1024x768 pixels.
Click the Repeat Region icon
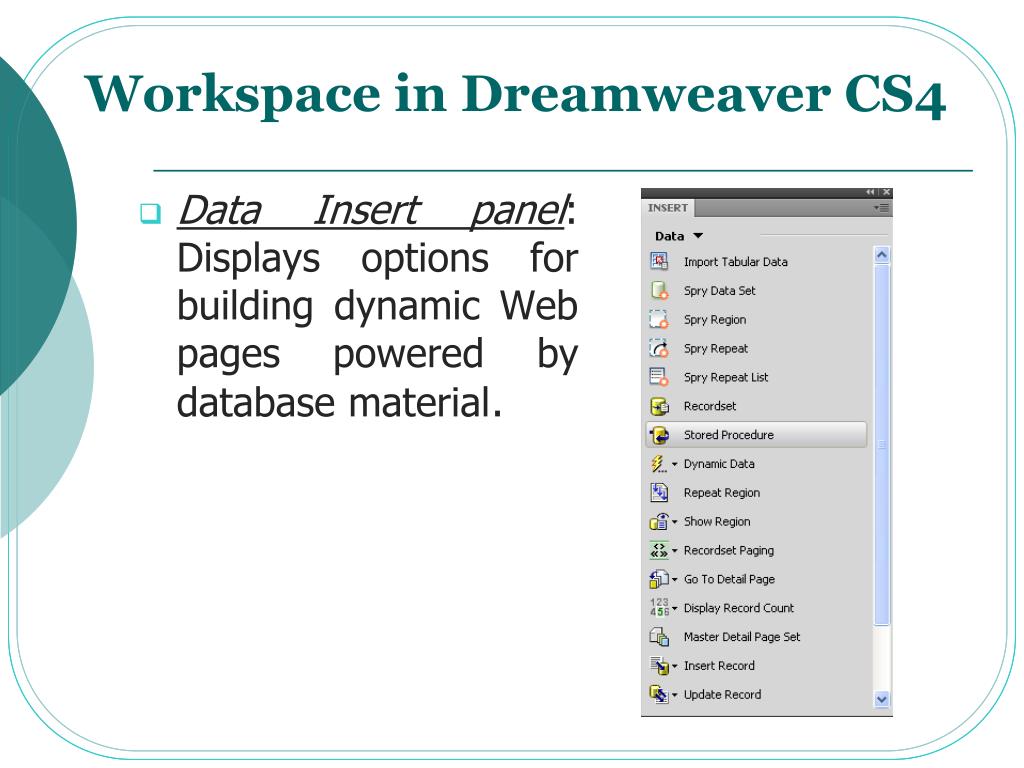pyautogui.click(x=659, y=492)
